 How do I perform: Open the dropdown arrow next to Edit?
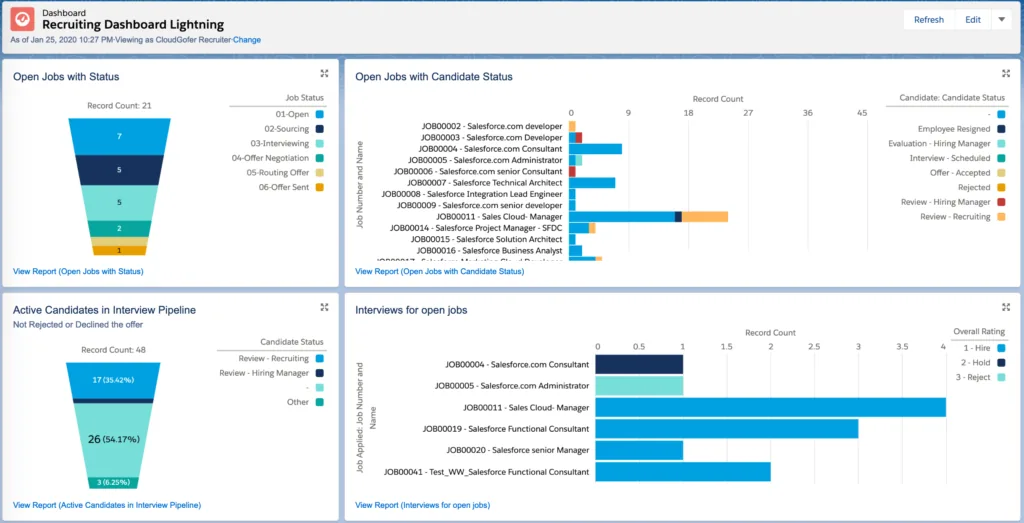1001,20
